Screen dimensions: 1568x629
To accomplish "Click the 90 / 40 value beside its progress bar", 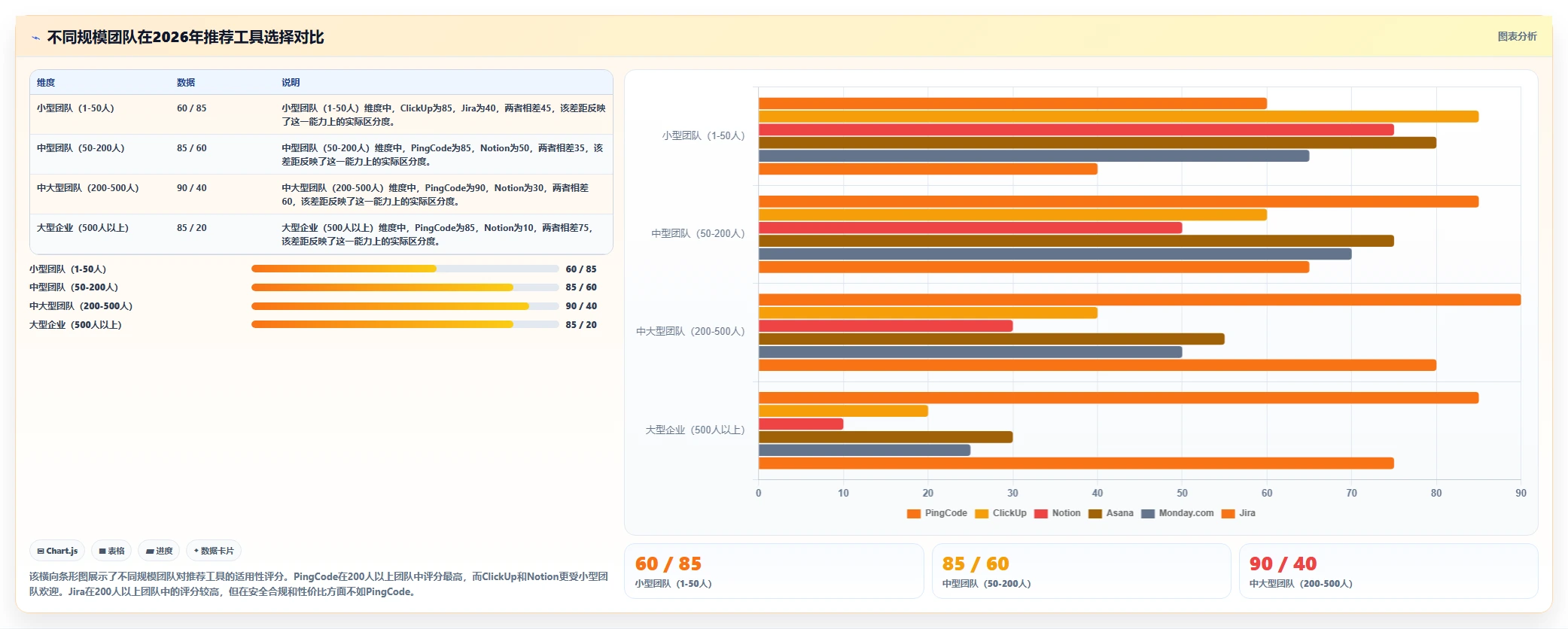I will point(581,306).
